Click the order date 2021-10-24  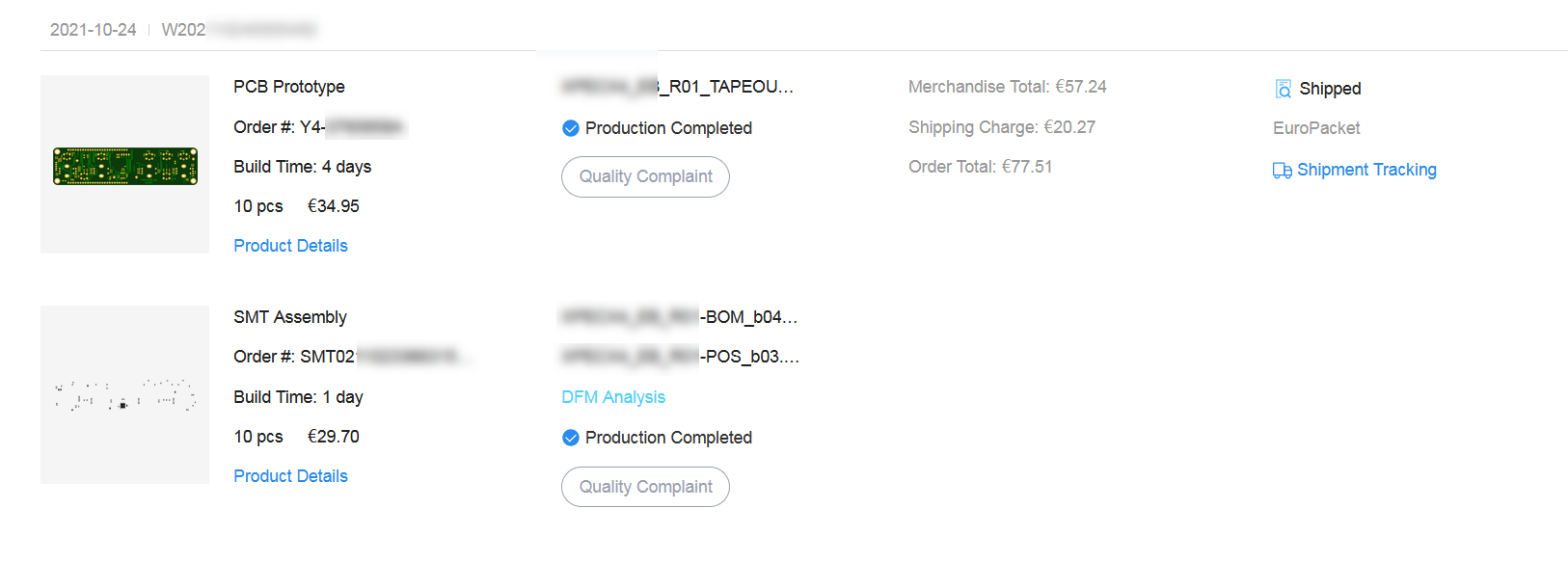pos(94,30)
